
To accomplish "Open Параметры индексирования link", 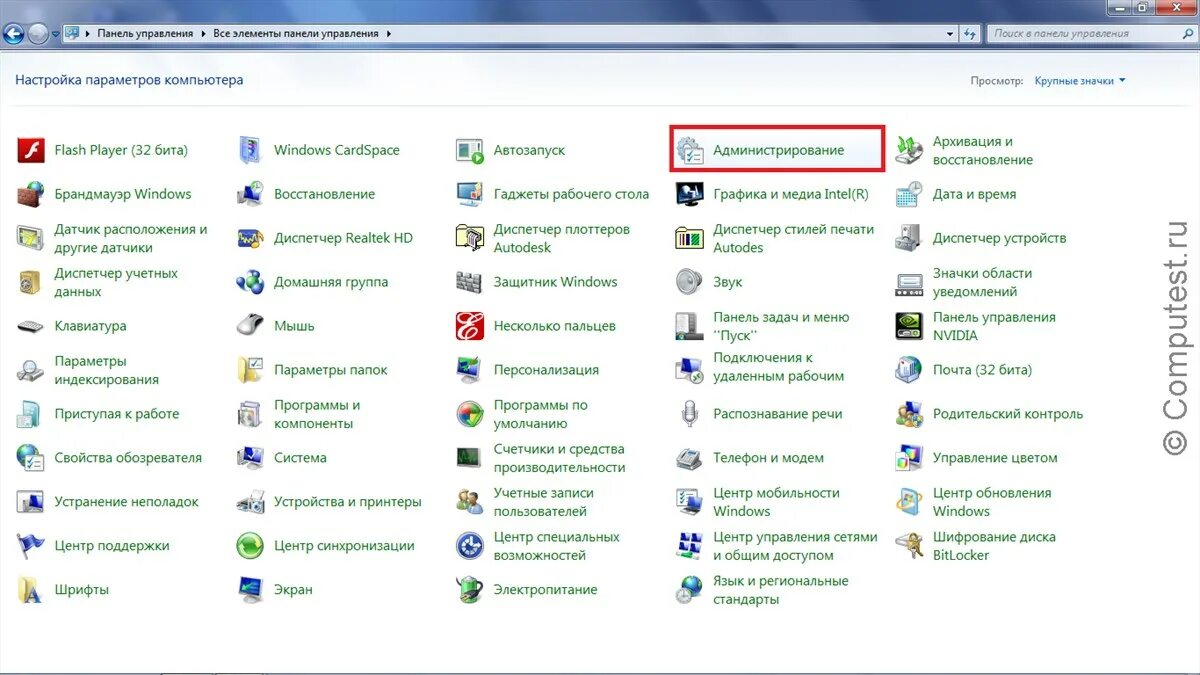I will [107, 370].
